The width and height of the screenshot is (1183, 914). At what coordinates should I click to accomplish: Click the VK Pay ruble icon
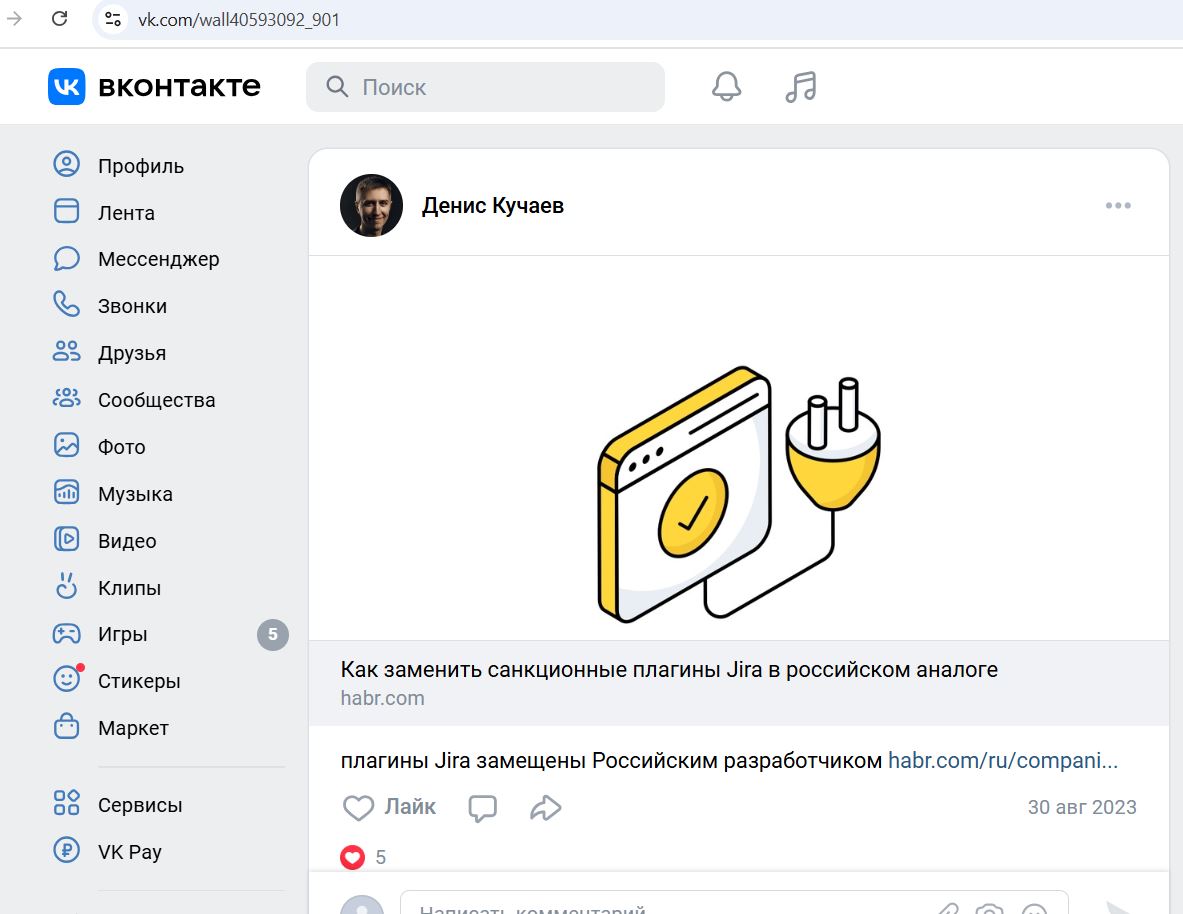point(66,851)
